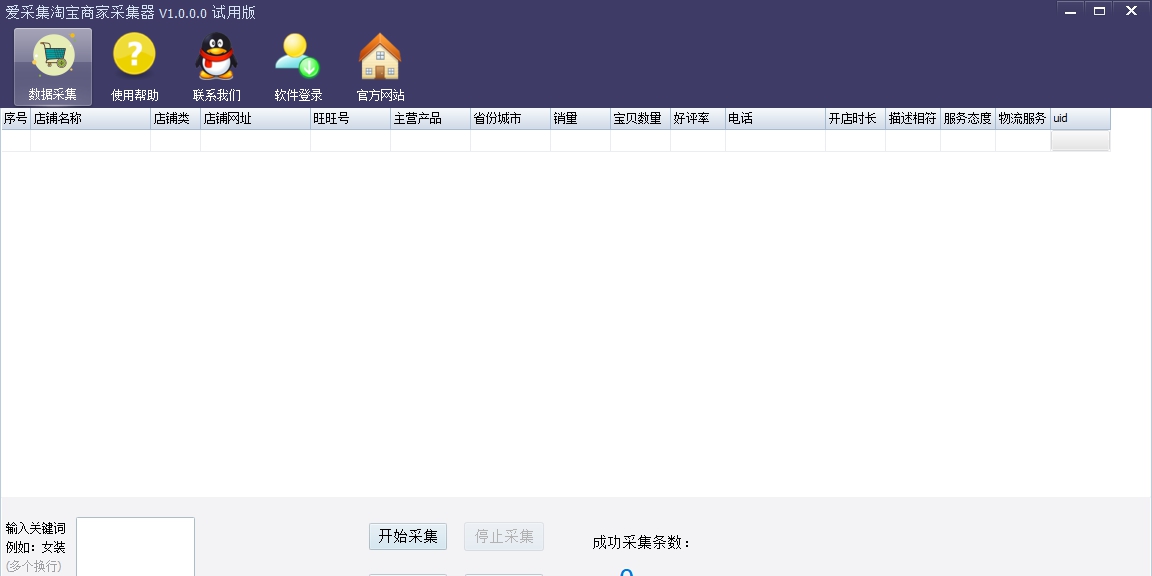
Task: Minimize the 爱采集淘宝商家采集器 window
Action: click(1069, 9)
